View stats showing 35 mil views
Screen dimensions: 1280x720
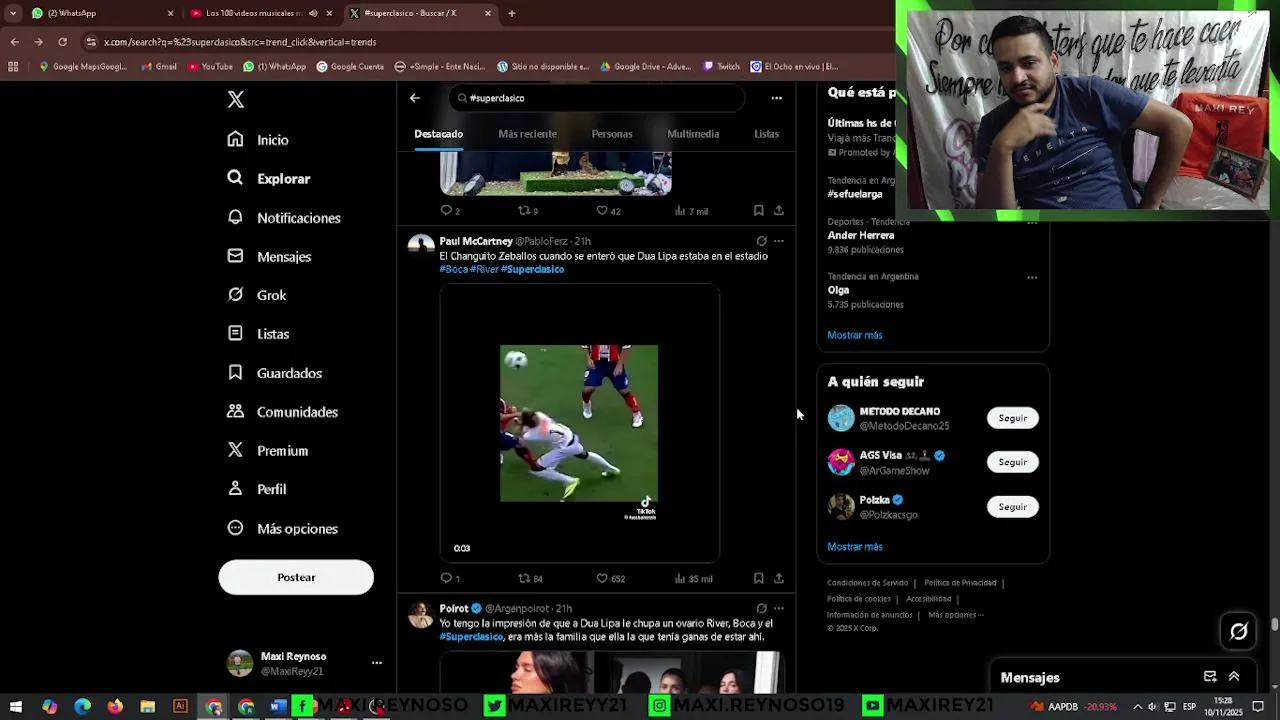click(693, 578)
